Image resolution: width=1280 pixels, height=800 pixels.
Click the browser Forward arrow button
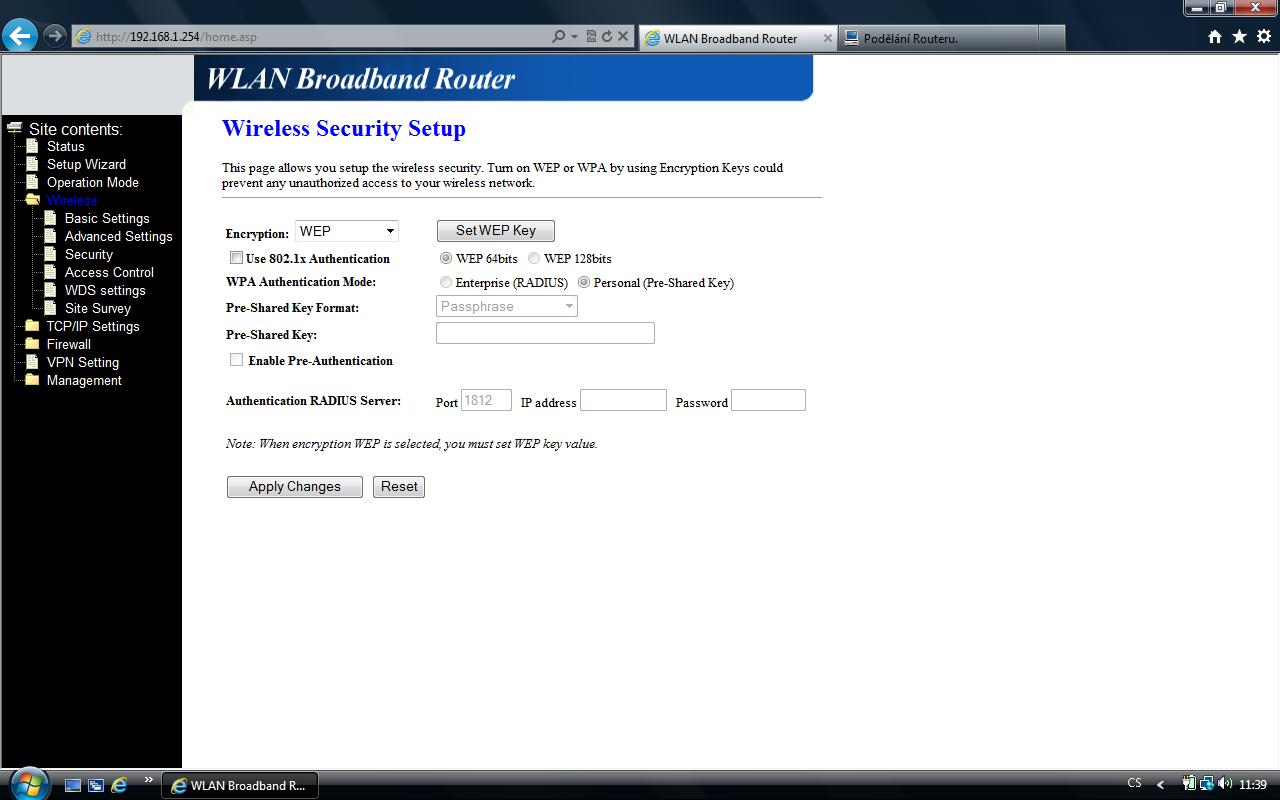(54, 36)
